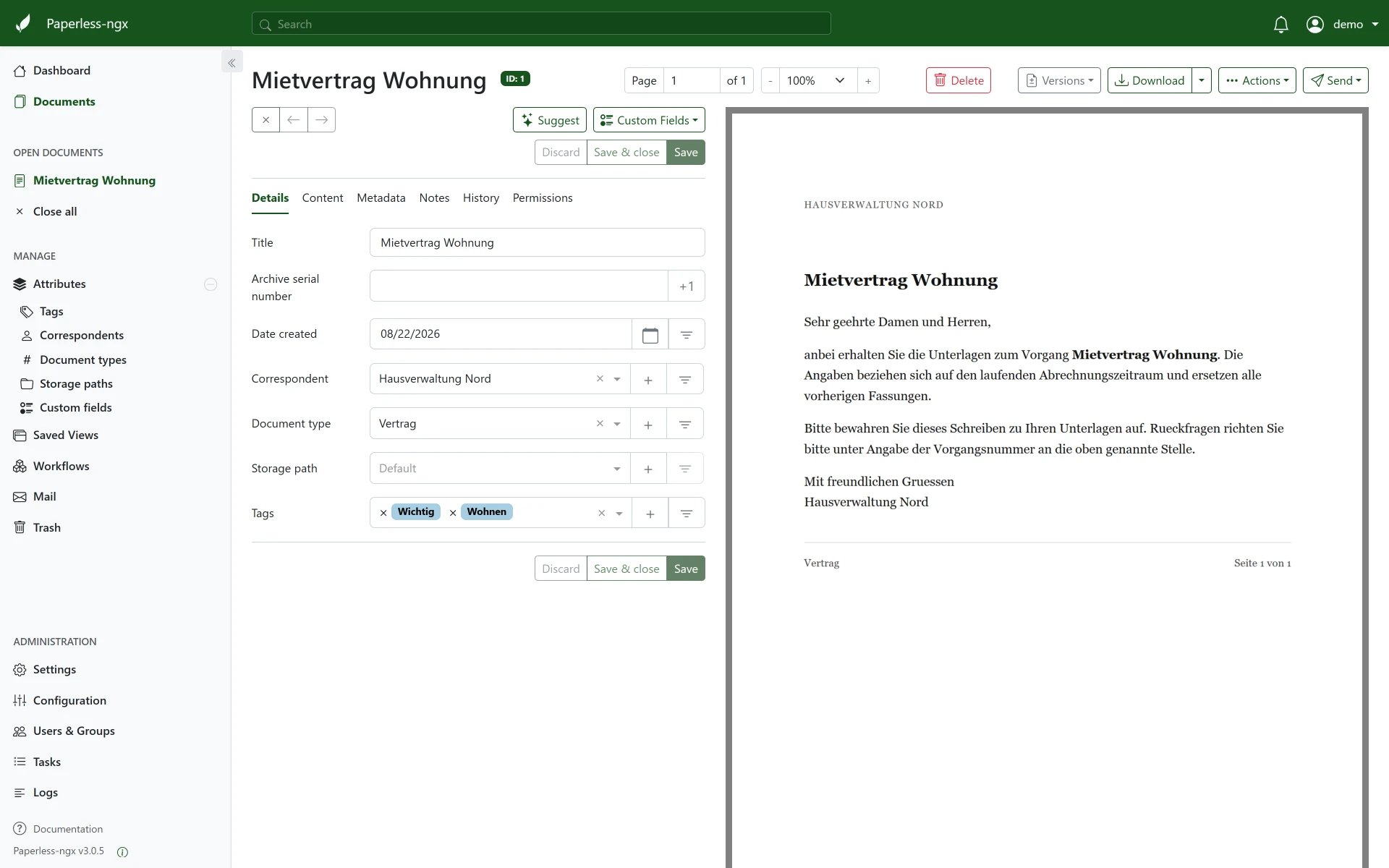This screenshot has height=868, width=1389.
Task: Click the bottom Save button
Action: point(686,569)
